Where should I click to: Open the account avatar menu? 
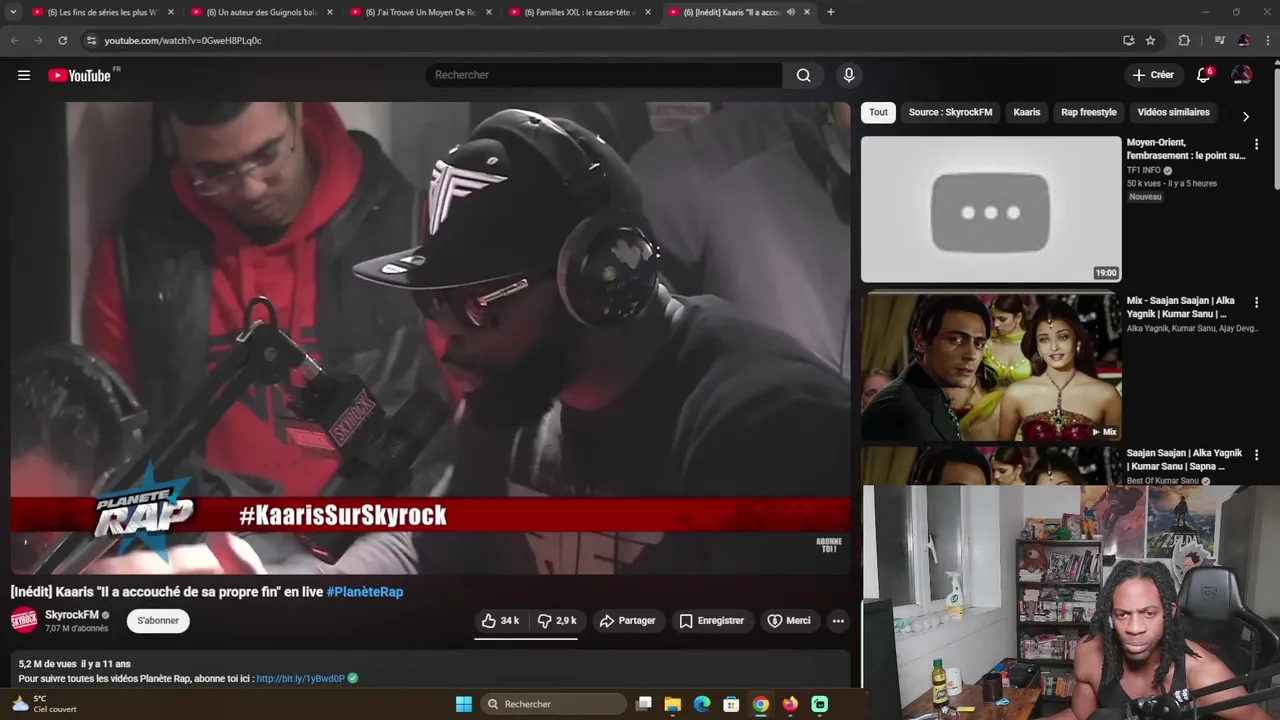[1242, 75]
